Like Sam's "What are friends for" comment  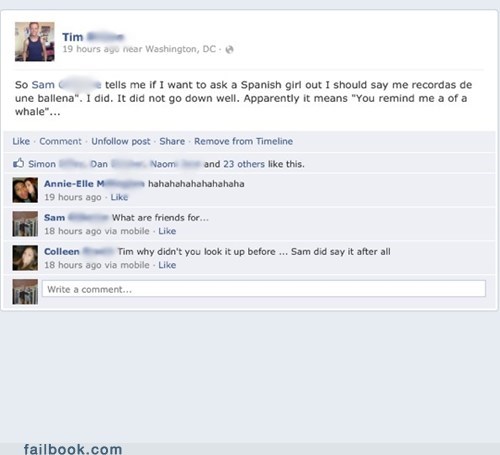click(167, 231)
